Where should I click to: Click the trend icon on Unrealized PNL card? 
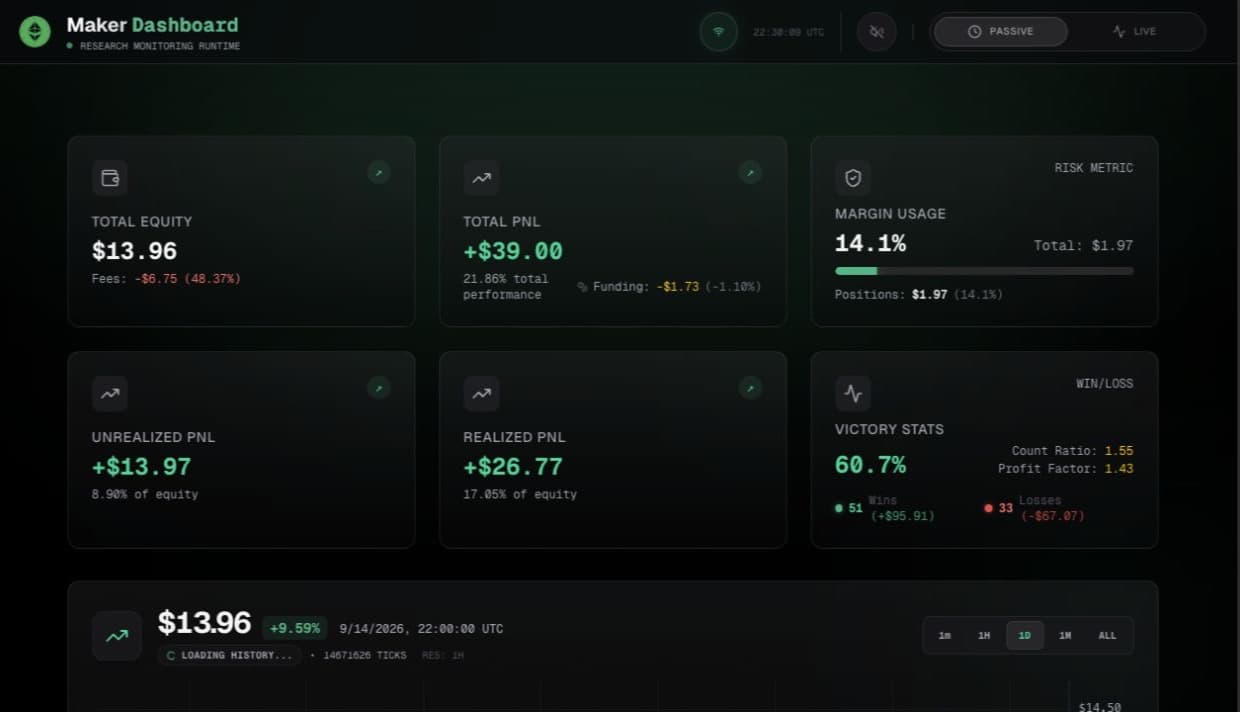110,394
